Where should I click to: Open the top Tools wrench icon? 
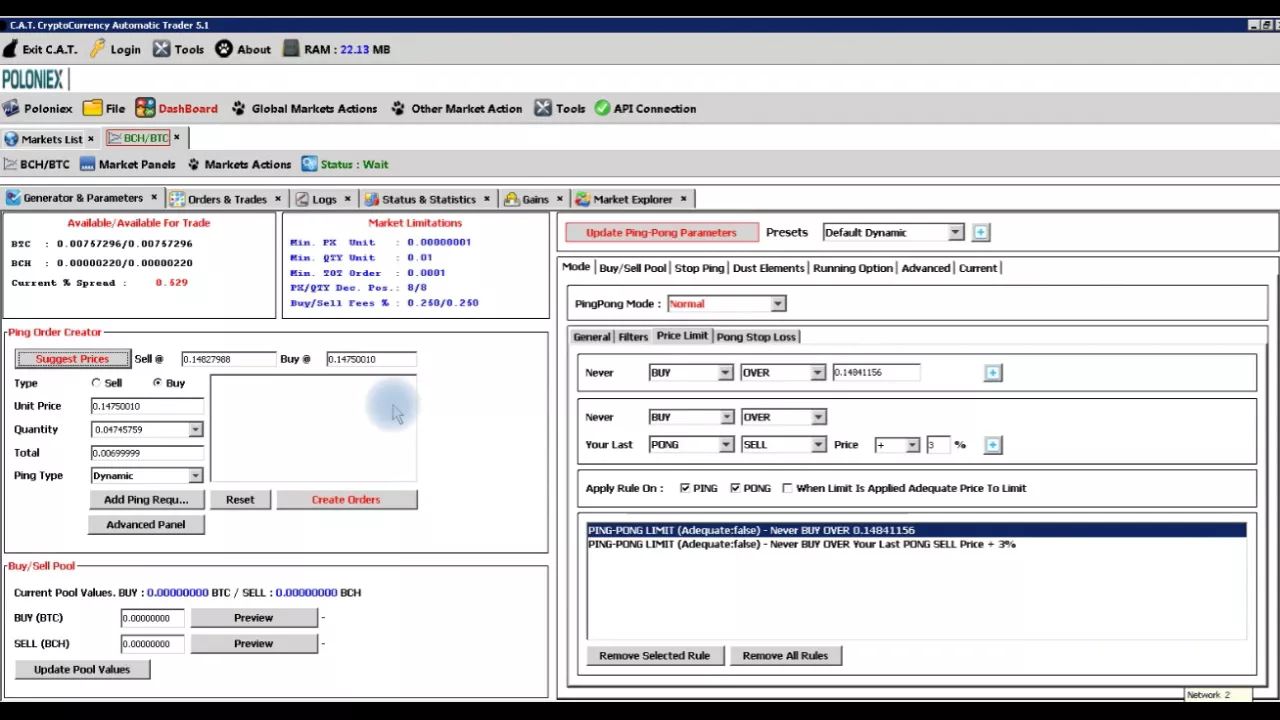(x=161, y=49)
